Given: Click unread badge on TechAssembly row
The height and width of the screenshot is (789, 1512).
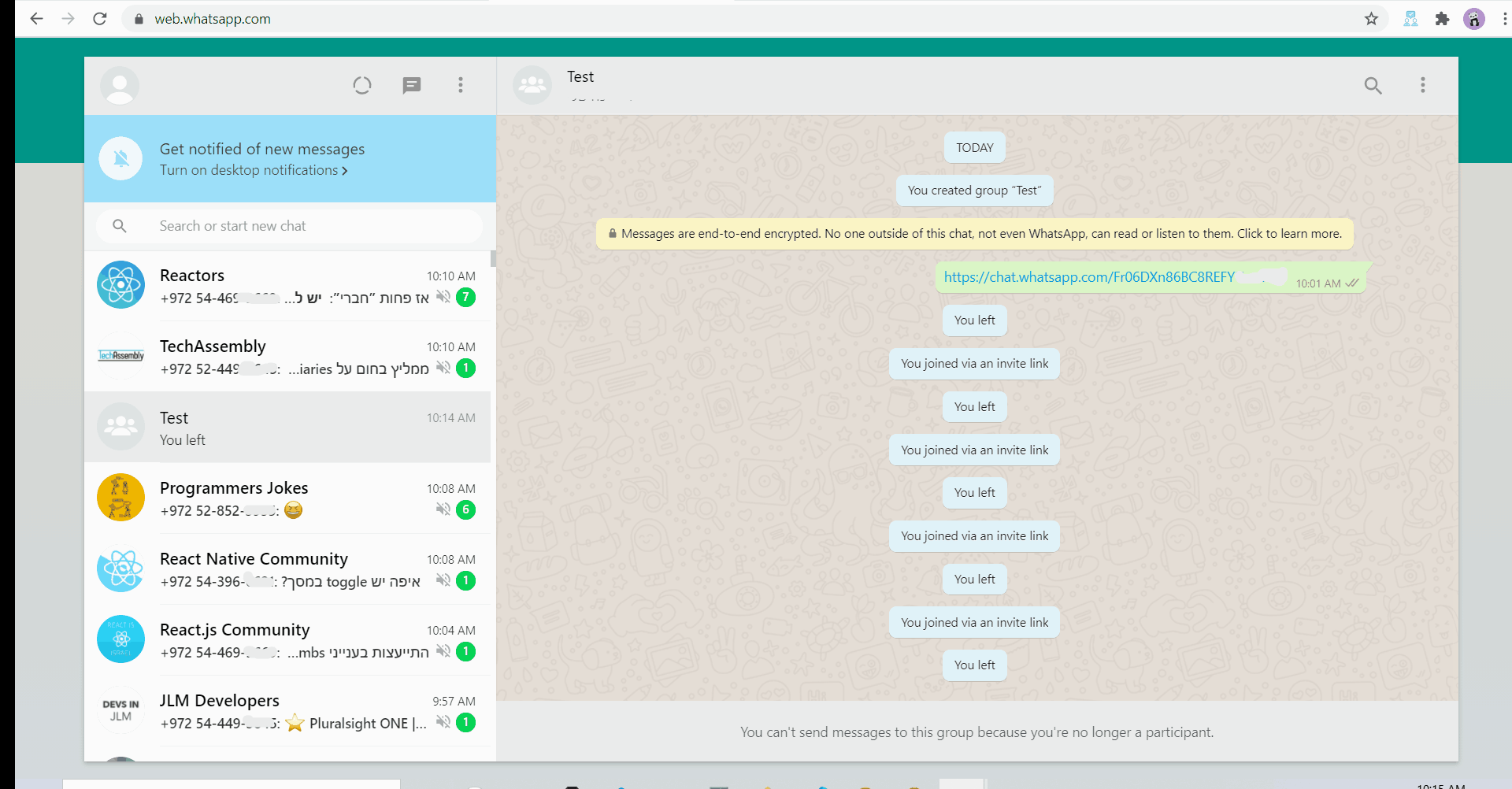Looking at the screenshot, I should pyautogui.click(x=466, y=368).
